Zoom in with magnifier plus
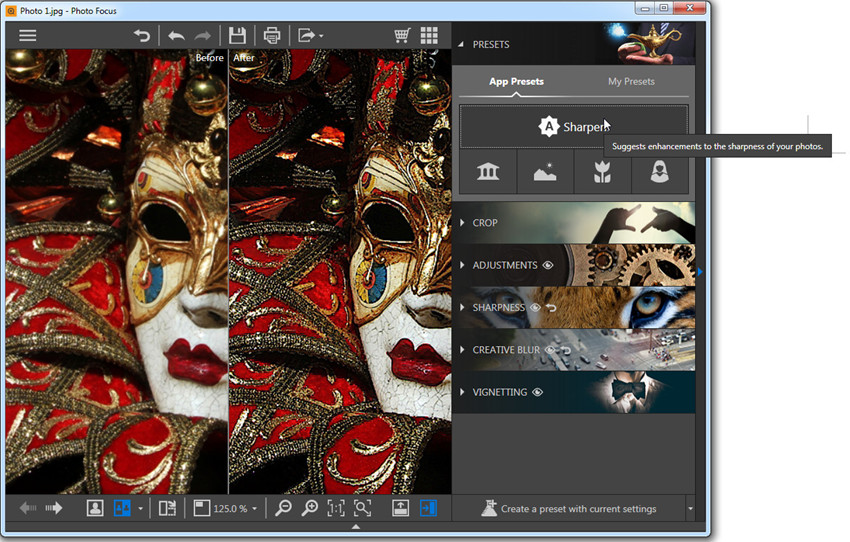Image resolution: width=850 pixels, height=542 pixels. [310, 508]
